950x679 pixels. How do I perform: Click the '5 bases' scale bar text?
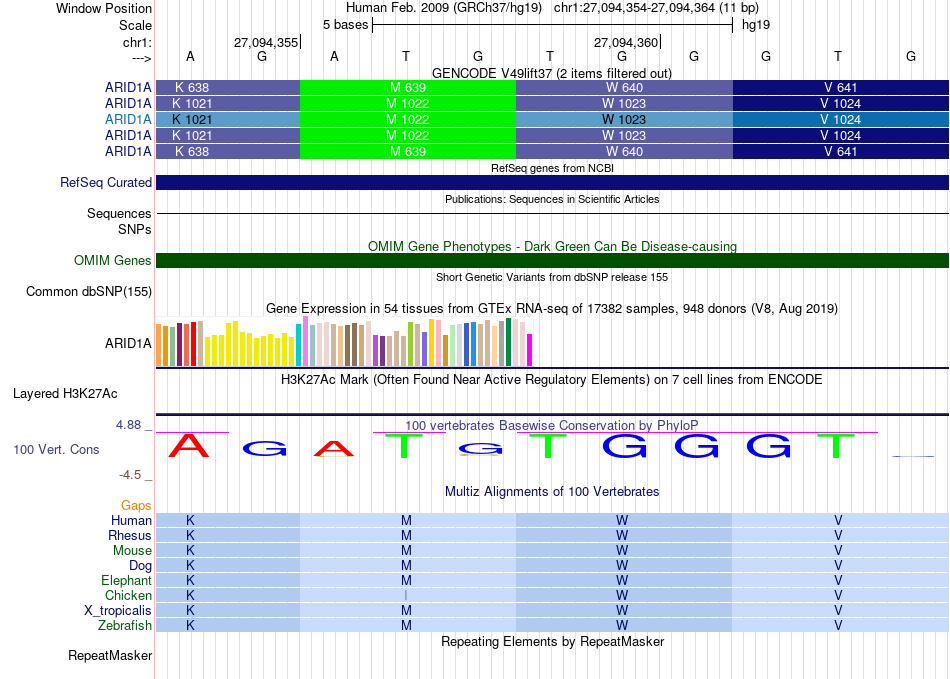[345, 25]
